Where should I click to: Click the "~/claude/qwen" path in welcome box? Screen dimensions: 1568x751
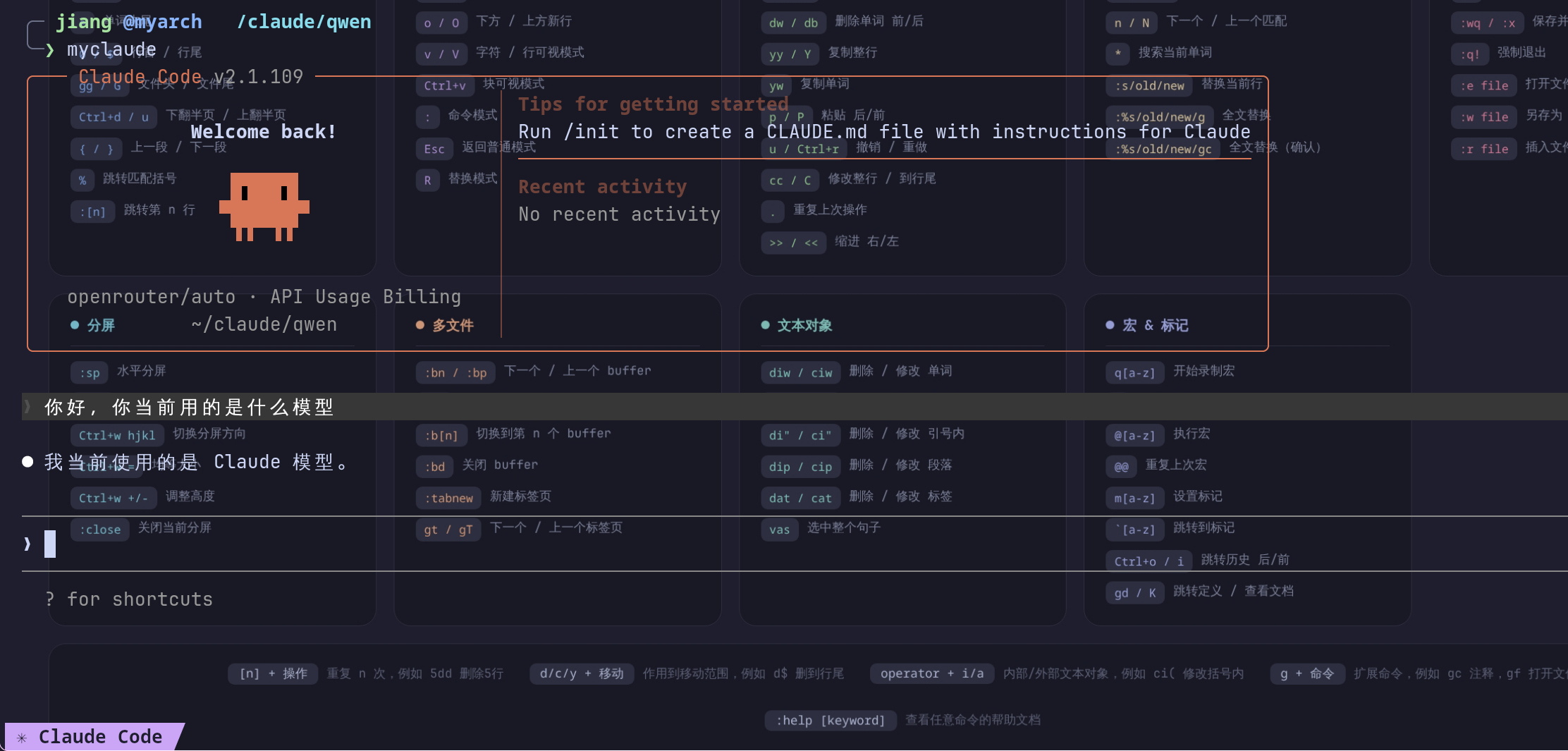coord(264,324)
